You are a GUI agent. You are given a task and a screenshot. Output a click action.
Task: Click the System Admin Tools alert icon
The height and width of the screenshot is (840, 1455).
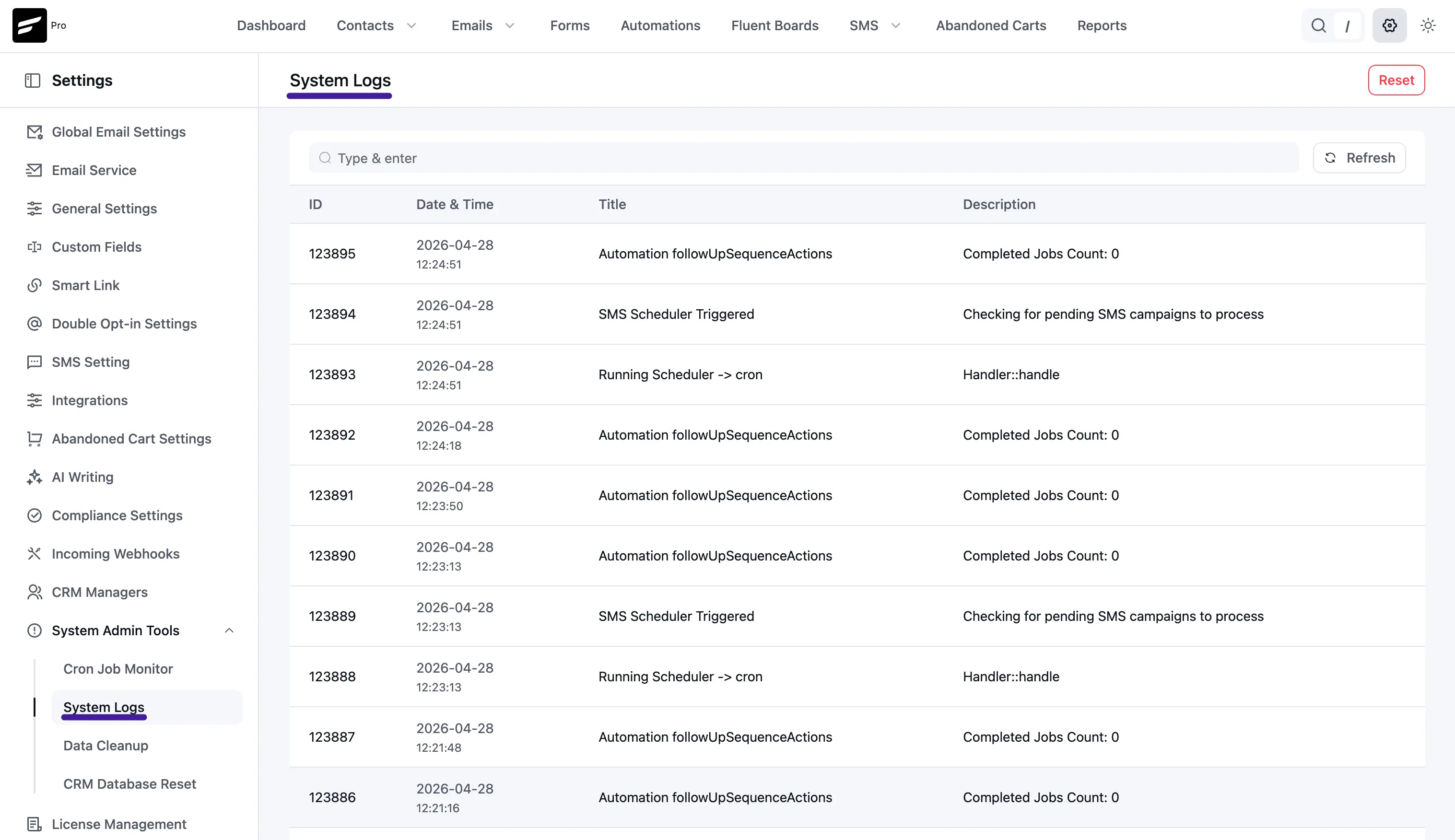point(34,630)
